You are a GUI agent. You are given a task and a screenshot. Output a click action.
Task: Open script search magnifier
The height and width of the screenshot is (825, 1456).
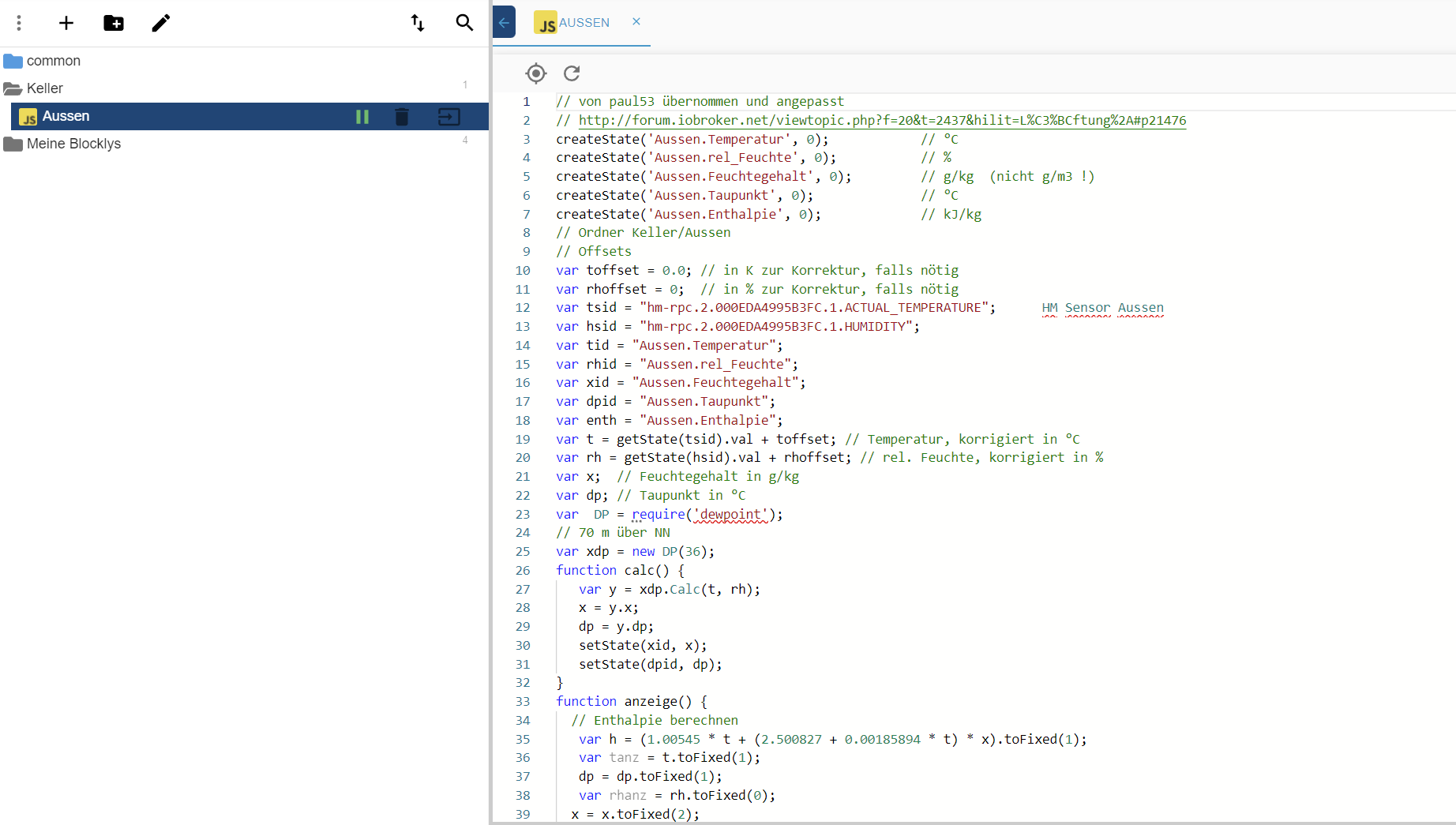[x=465, y=23]
